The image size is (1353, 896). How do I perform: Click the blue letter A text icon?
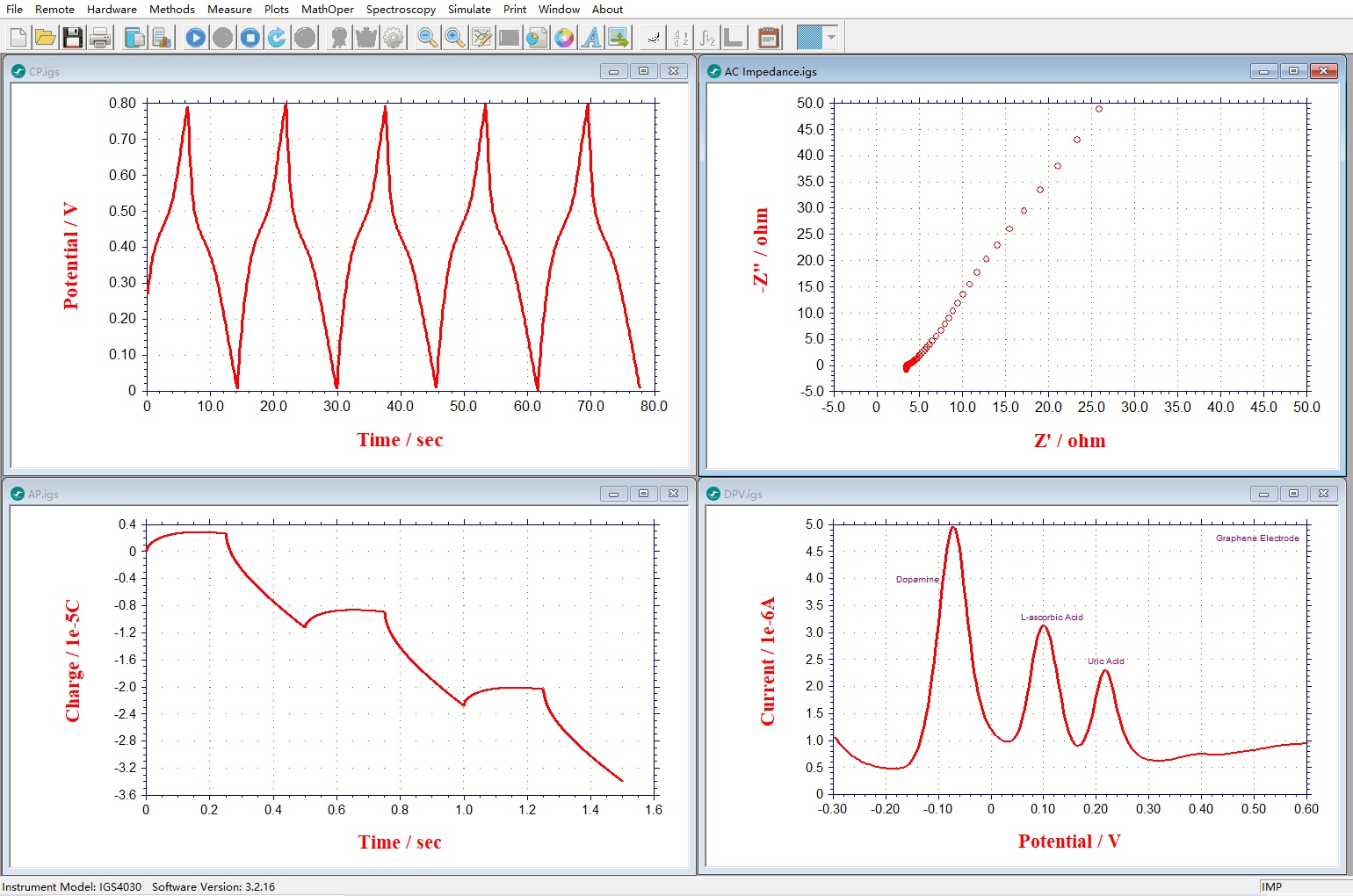pos(591,38)
